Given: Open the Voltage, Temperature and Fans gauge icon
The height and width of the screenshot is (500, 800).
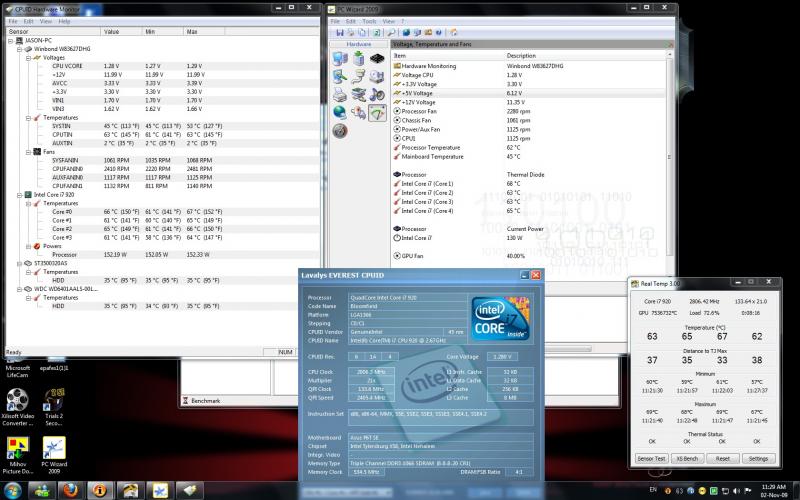Looking at the screenshot, I should pyautogui.click(x=377, y=113).
